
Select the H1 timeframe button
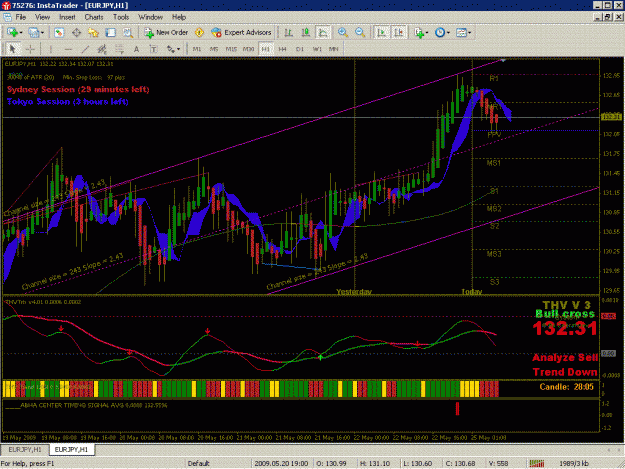click(x=265, y=49)
